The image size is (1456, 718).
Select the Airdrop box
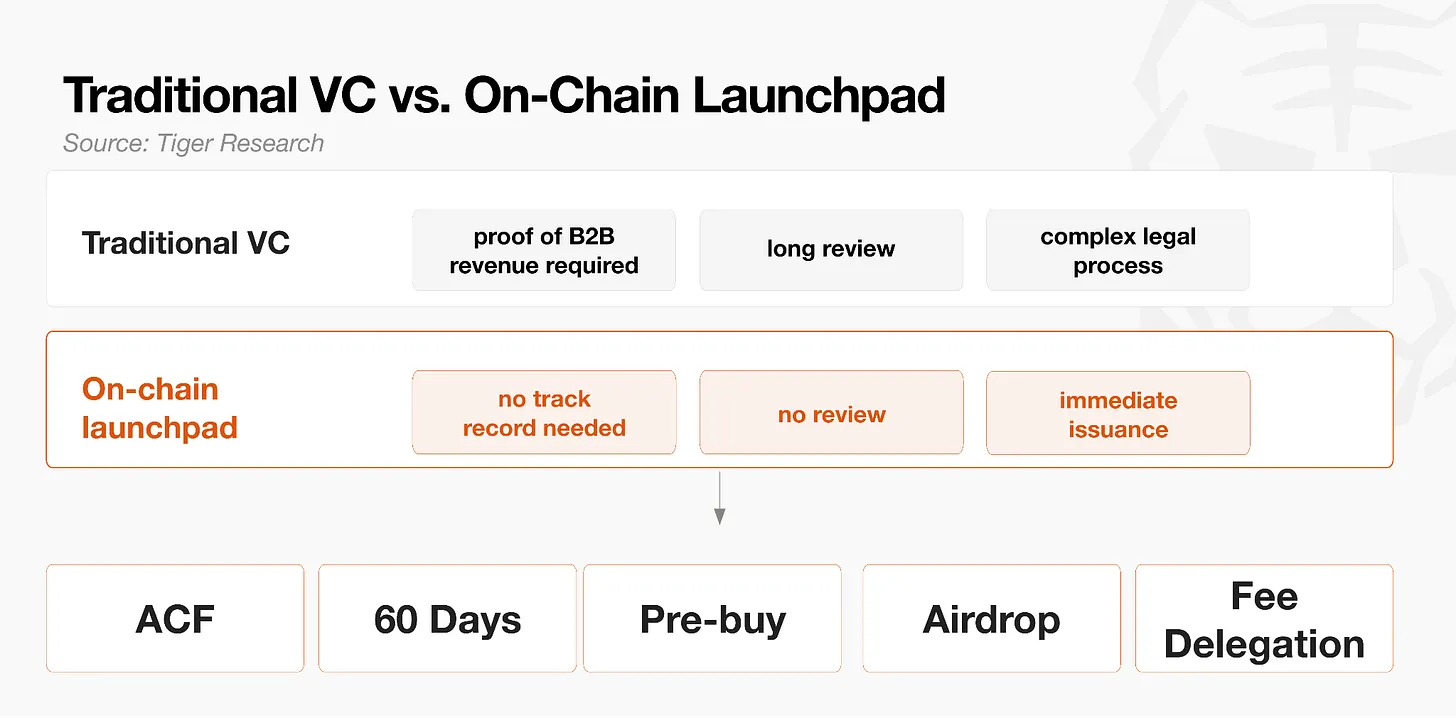(991, 618)
